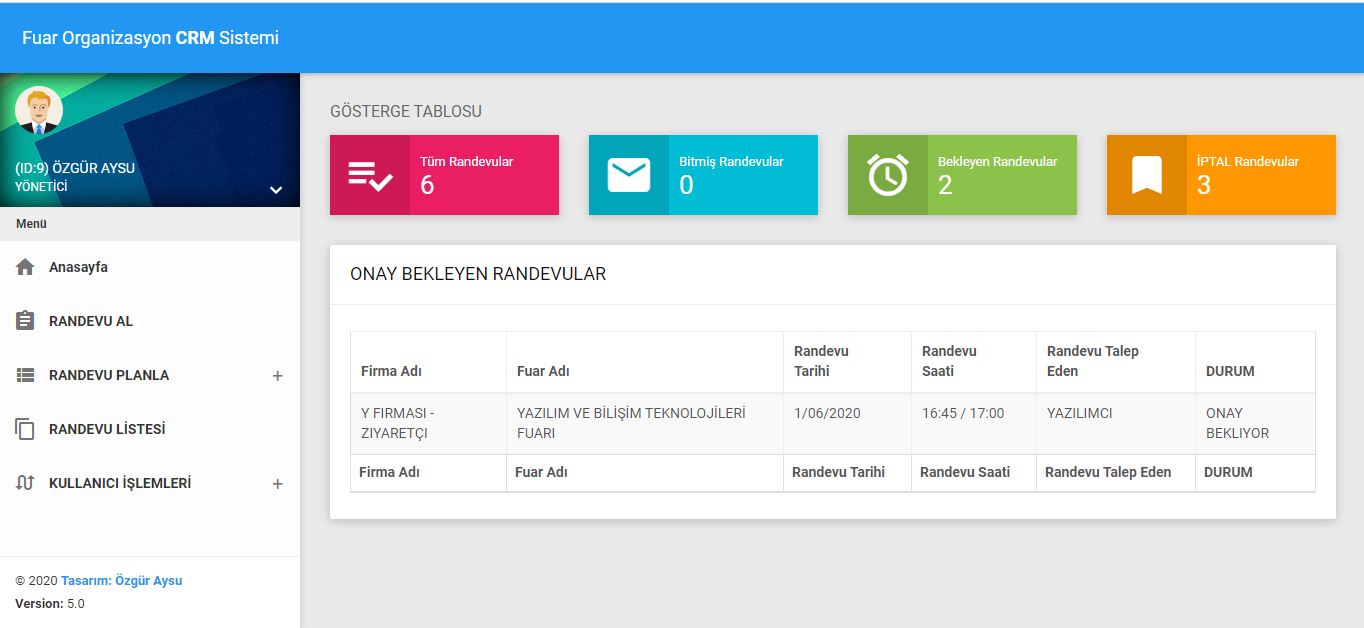
Task: Go to RANDEVU LİSTESİ menu item
Action: 106,429
